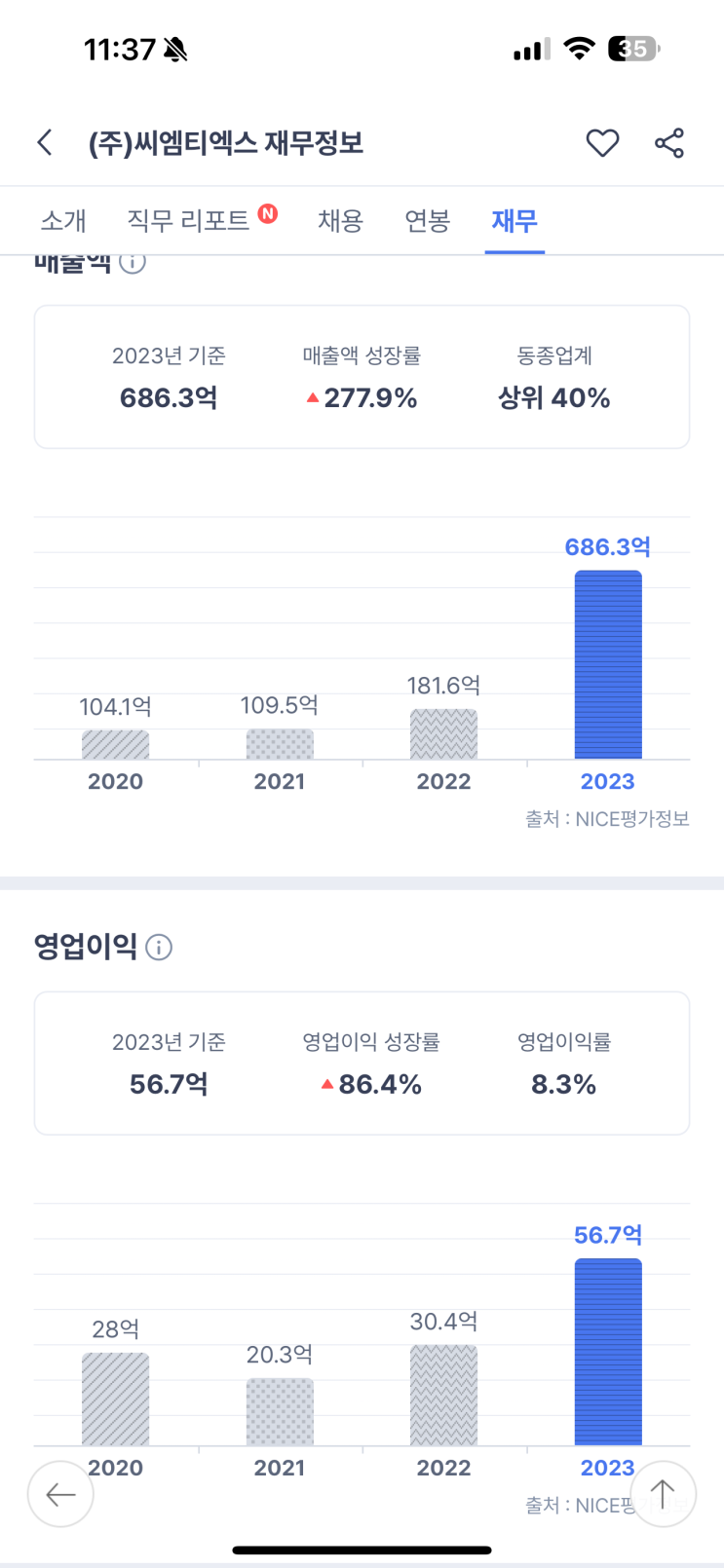Screen dimensions: 724x1568
Task: Open the 소개 tab
Action: pos(63,221)
